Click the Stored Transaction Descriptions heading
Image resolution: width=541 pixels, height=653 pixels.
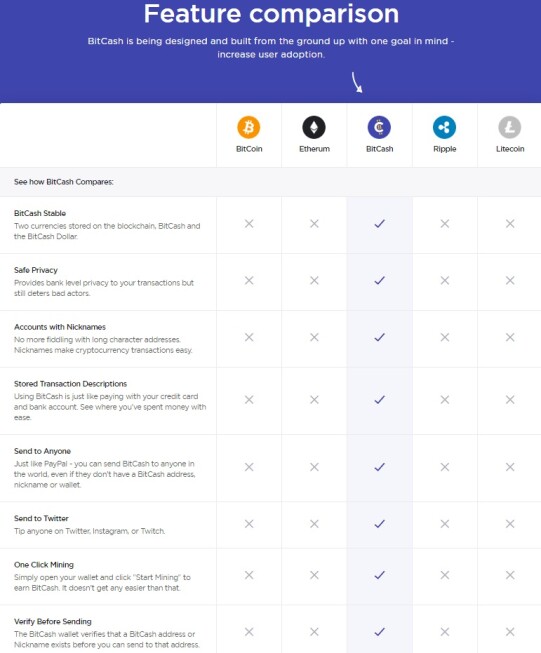coord(70,384)
